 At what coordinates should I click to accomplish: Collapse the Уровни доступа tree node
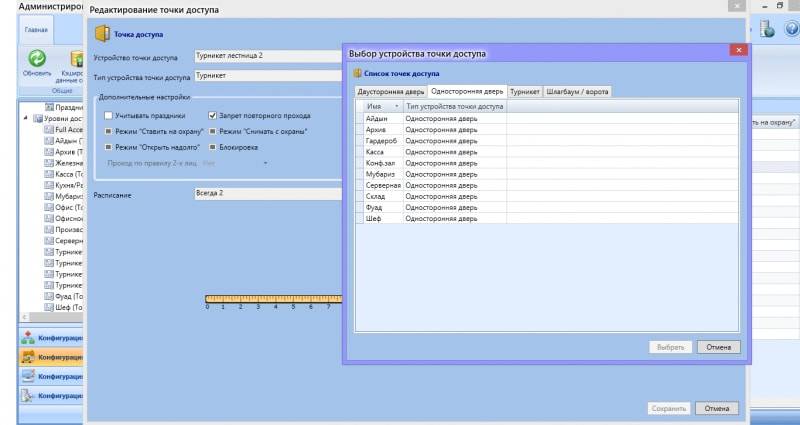[26, 118]
